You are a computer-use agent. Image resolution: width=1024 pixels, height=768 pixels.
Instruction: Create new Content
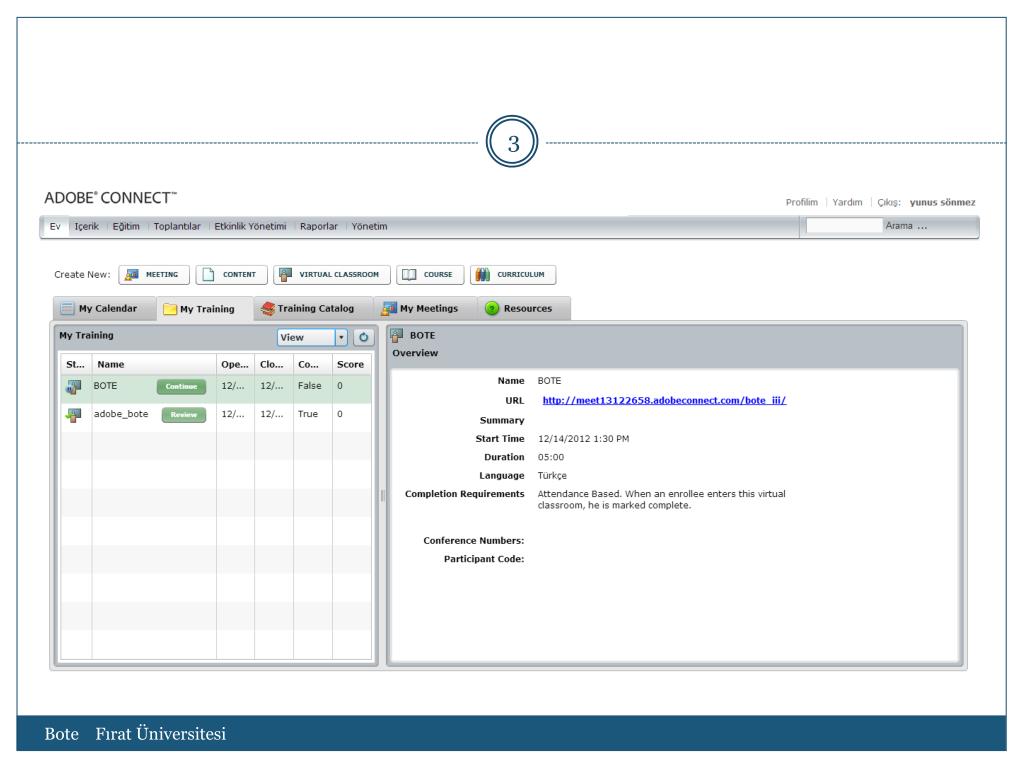pos(231,275)
